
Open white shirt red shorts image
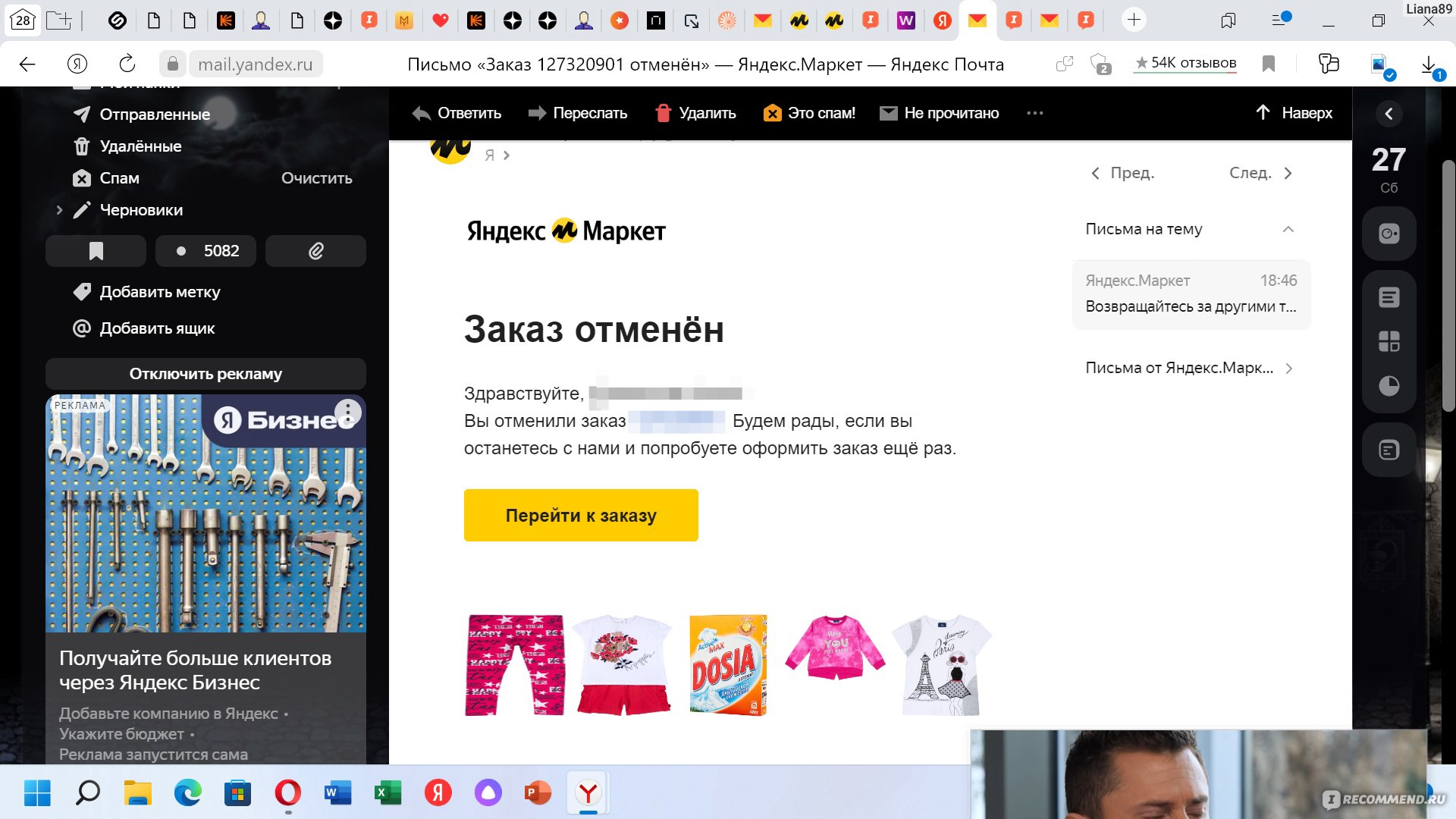click(x=623, y=665)
